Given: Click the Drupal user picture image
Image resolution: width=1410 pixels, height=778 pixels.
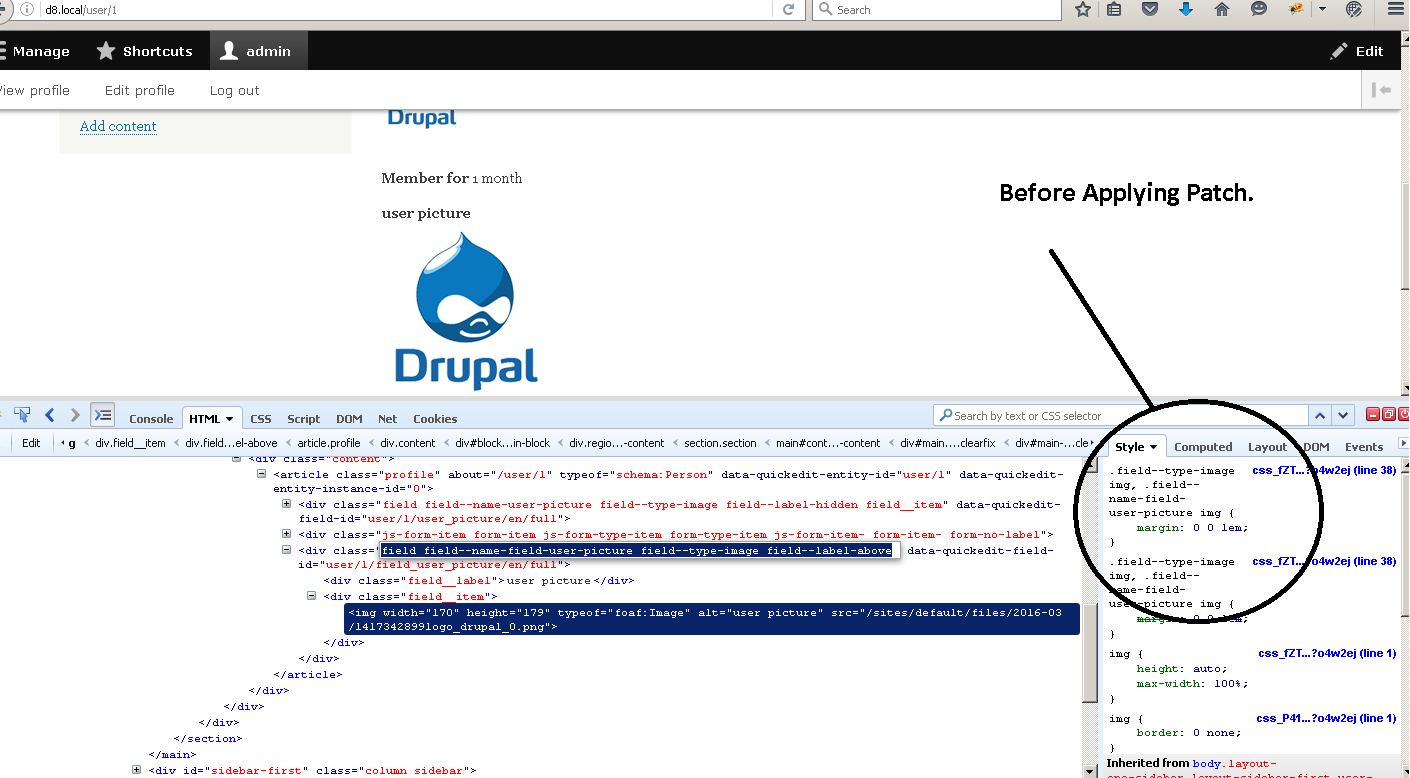Looking at the screenshot, I should point(466,311).
